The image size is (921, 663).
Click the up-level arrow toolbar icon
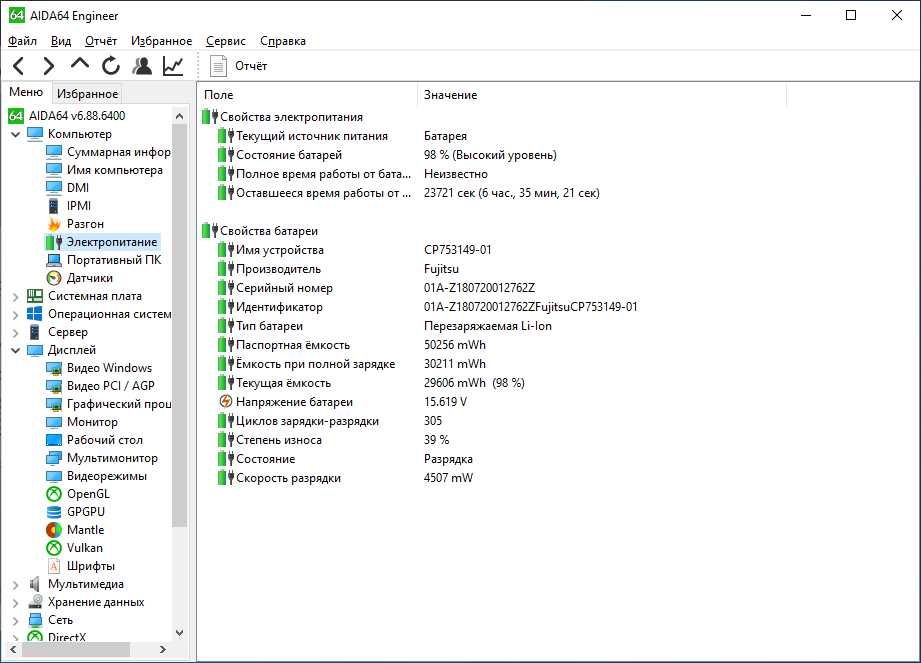point(80,64)
